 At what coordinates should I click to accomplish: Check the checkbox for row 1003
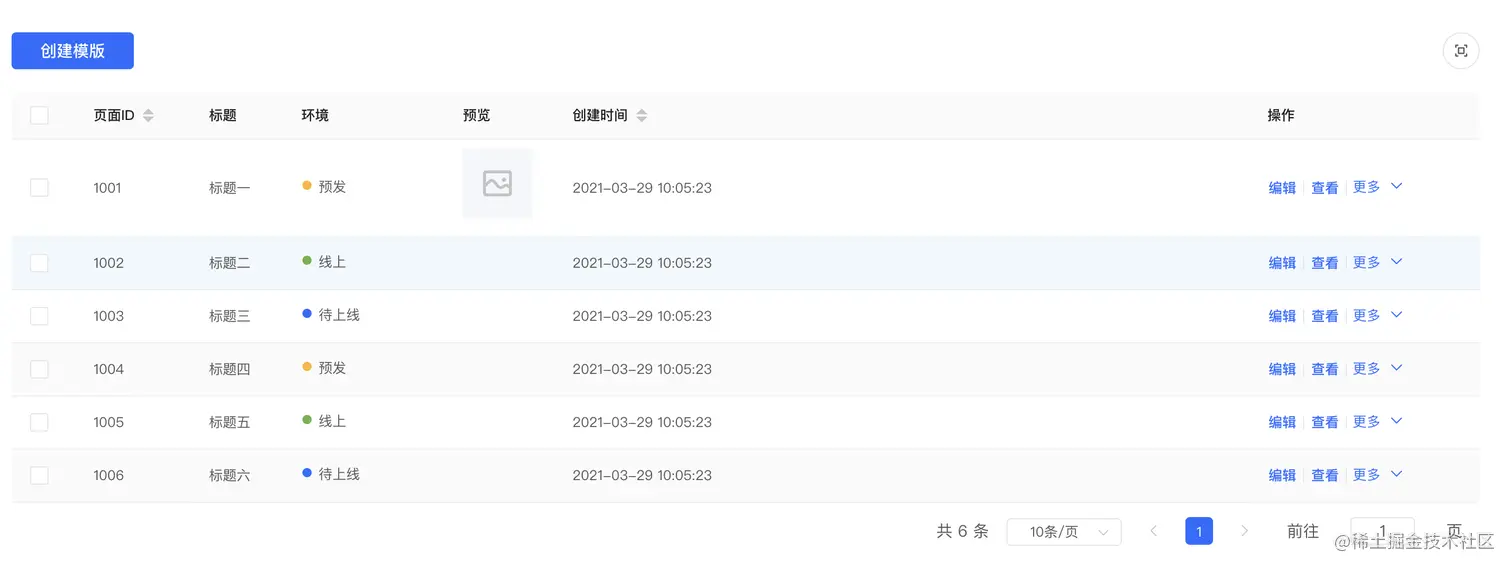pos(39,316)
